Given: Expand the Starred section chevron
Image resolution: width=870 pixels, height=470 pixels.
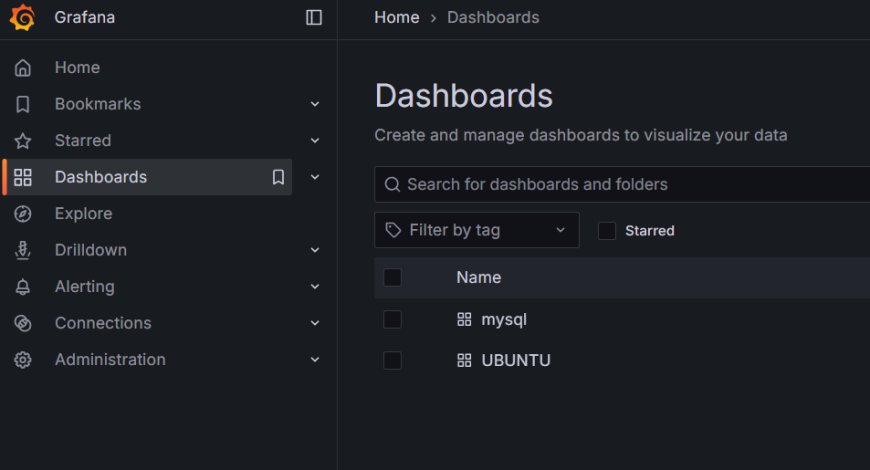Looking at the screenshot, I should [x=315, y=141].
